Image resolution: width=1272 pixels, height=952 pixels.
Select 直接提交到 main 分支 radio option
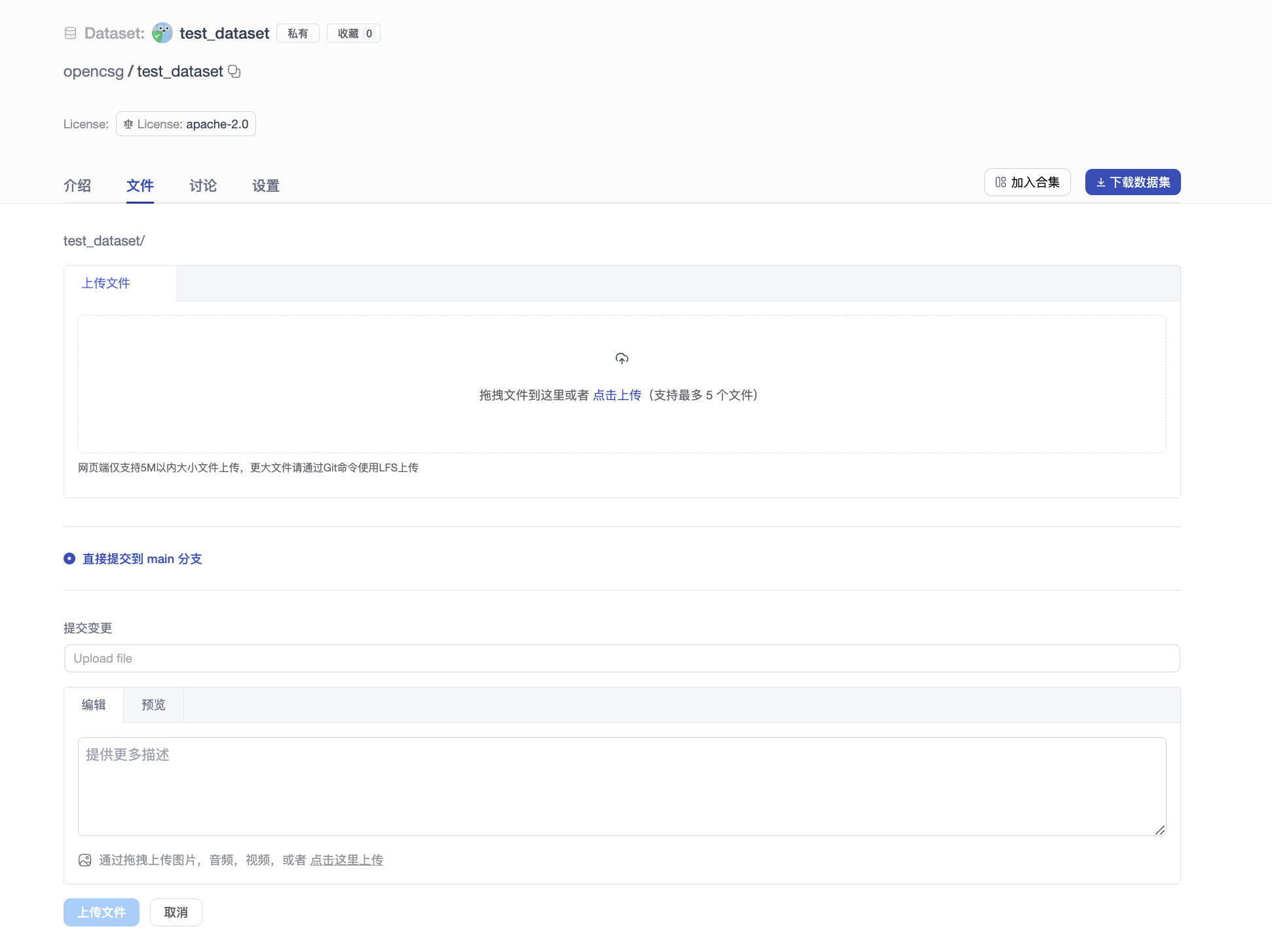tap(69, 558)
